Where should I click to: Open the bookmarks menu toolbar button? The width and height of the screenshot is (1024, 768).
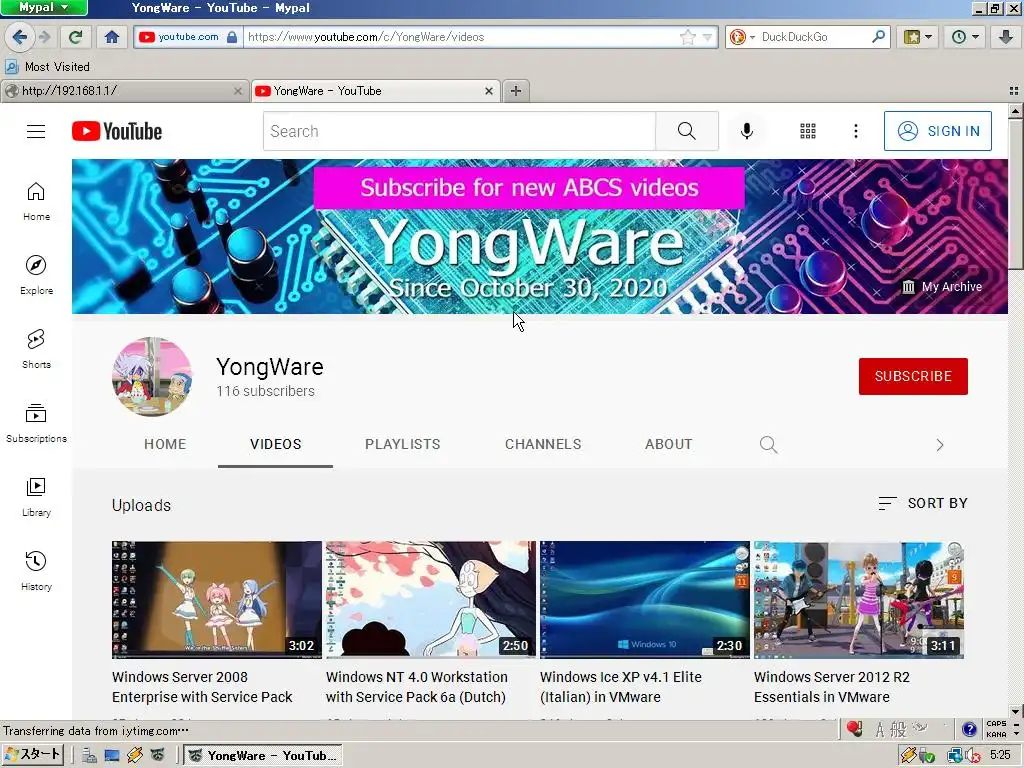918,37
